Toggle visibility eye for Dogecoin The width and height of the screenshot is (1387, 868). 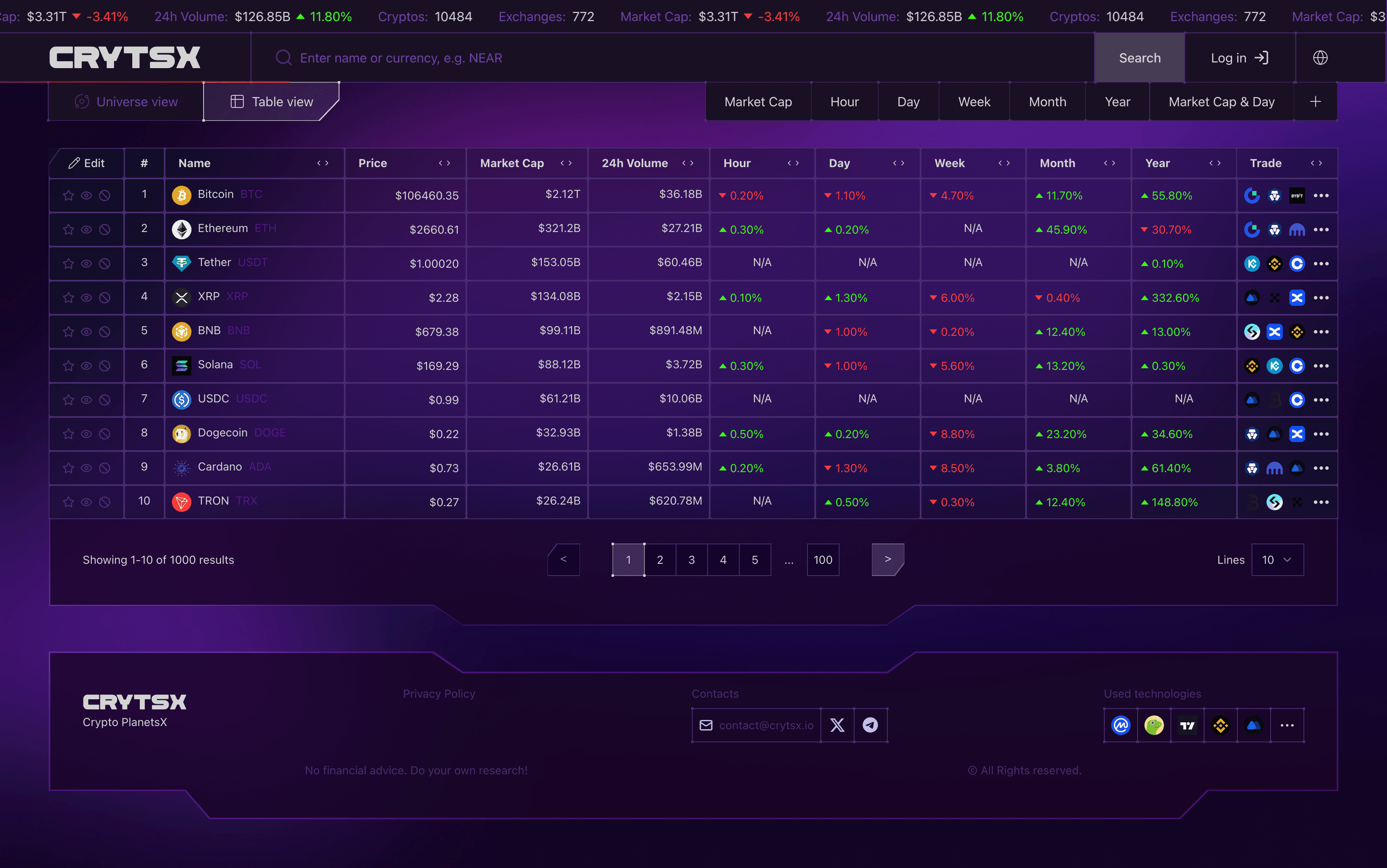(86, 434)
